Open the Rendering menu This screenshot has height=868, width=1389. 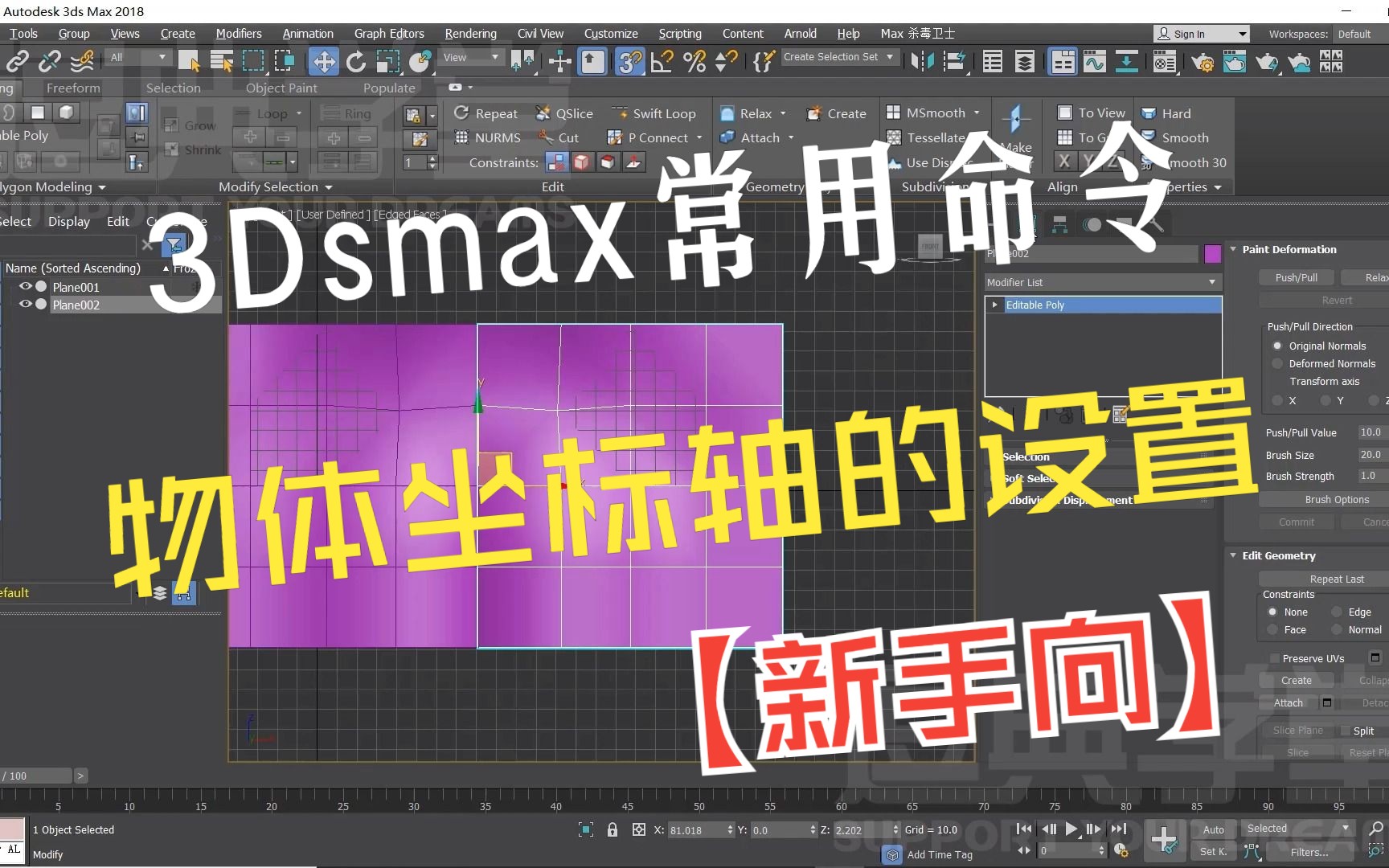click(470, 34)
